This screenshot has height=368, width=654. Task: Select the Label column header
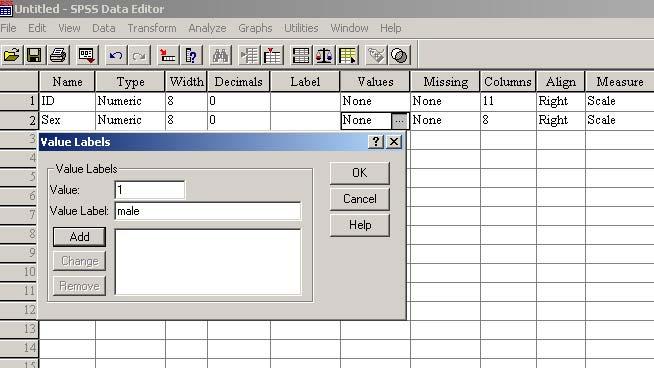(305, 81)
